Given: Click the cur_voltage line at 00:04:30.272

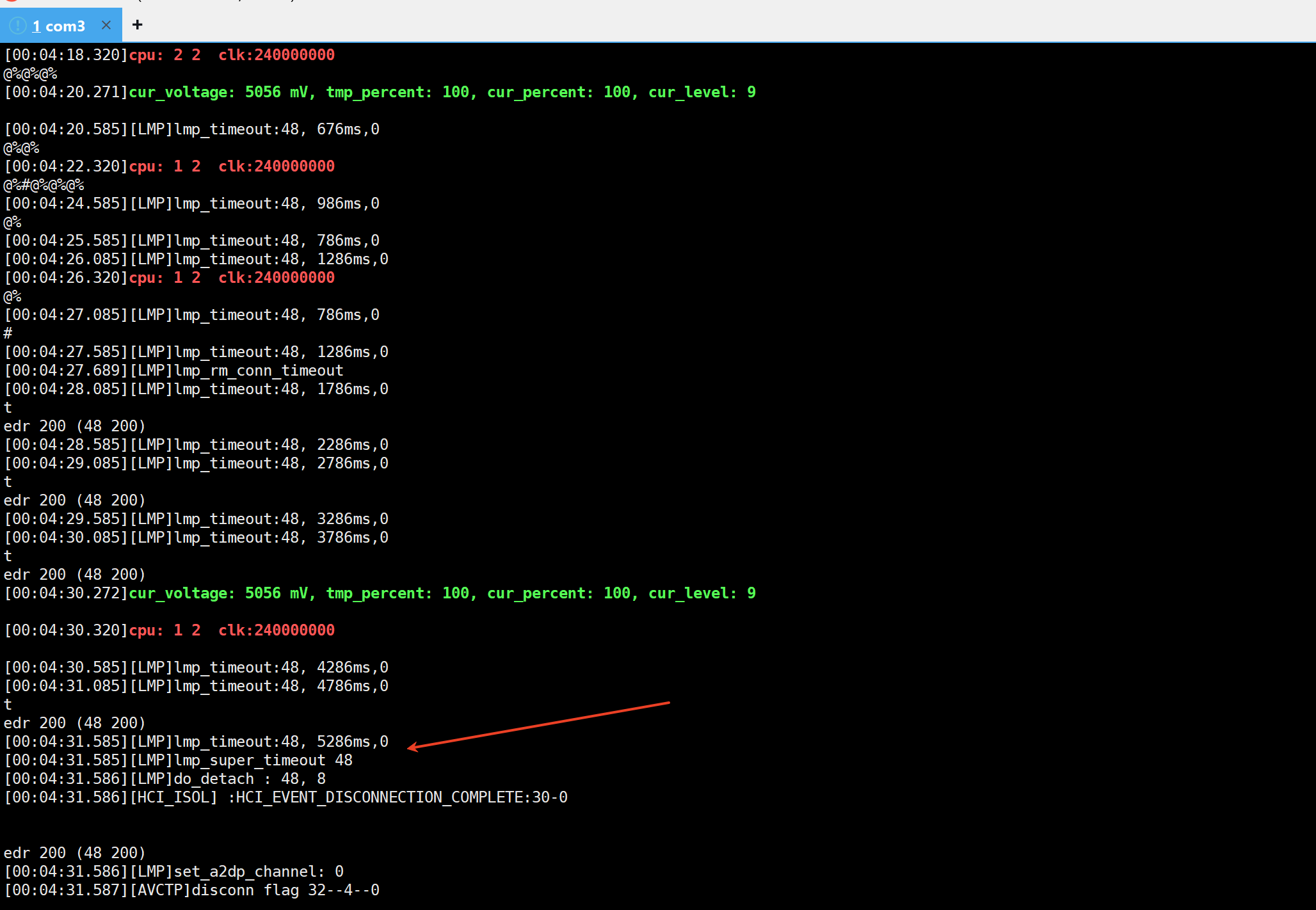Looking at the screenshot, I should (x=380, y=593).
